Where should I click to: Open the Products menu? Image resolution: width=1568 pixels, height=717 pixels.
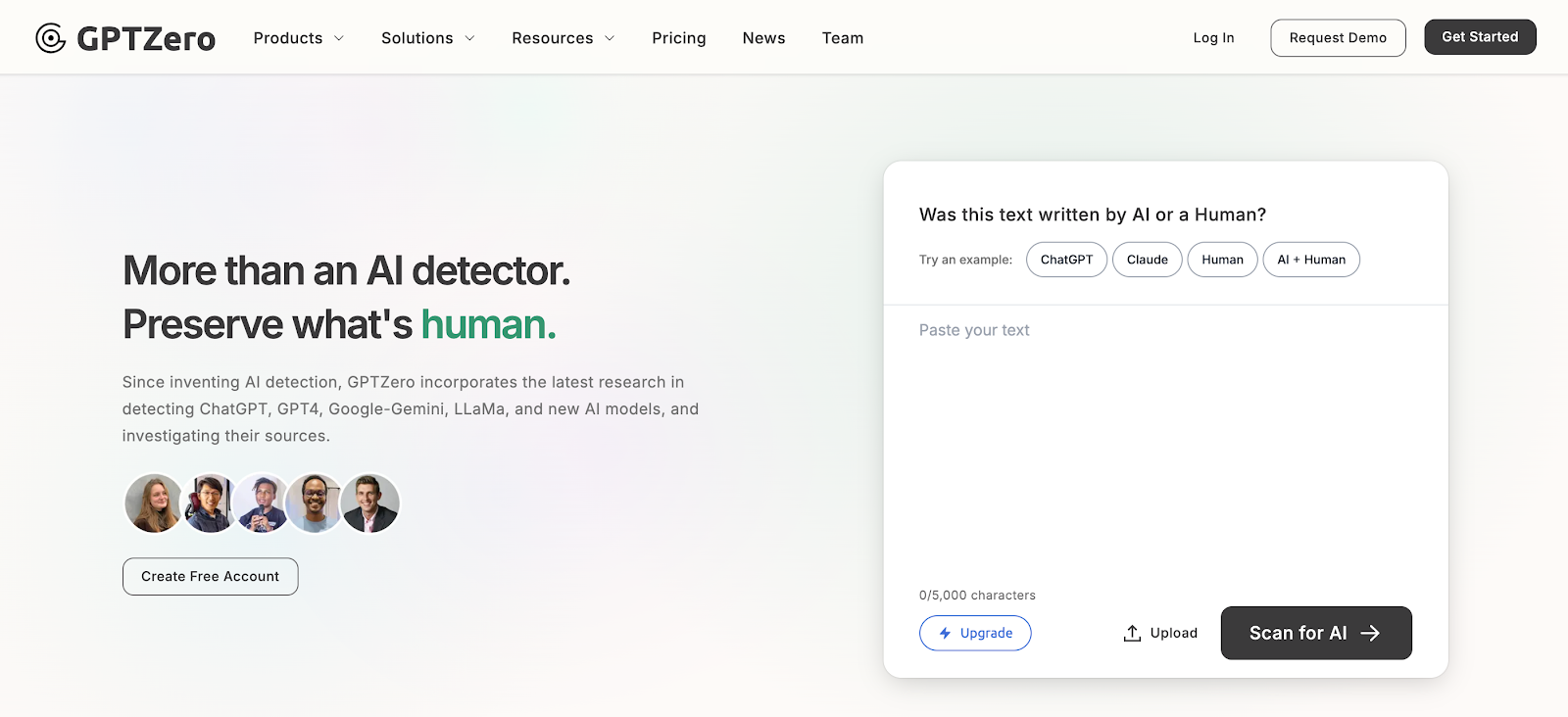(x=299, y=38)
